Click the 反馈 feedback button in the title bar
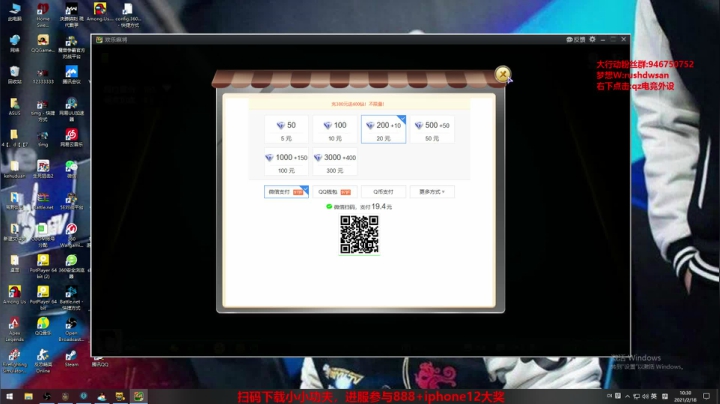Viewport: 720px width, 404px height. [x=575, y=39]
